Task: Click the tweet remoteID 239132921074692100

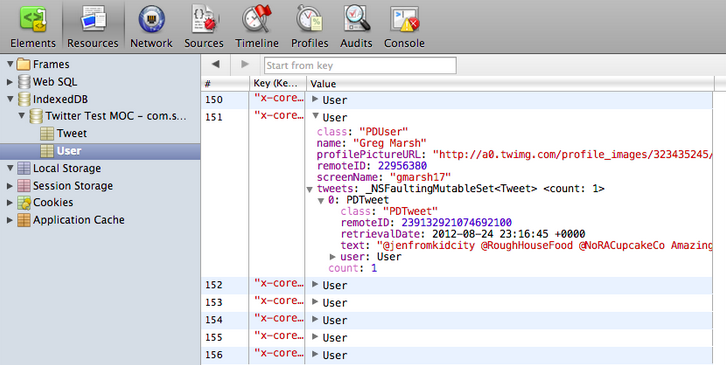Action: [457, 223]
